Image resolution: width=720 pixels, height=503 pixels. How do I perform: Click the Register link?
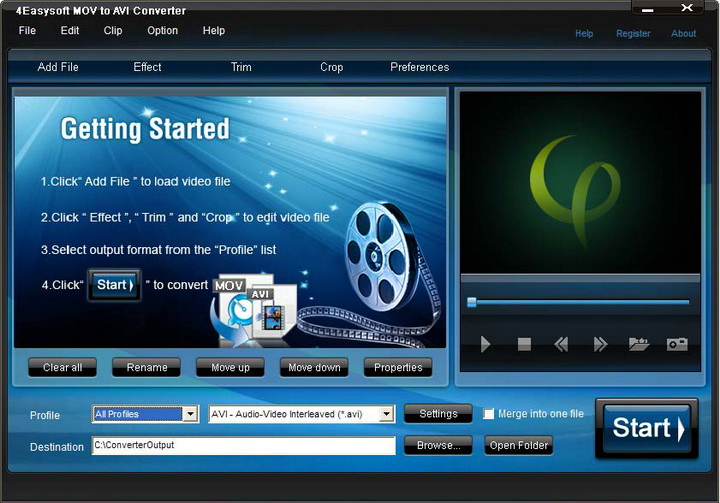coord(633,34)
